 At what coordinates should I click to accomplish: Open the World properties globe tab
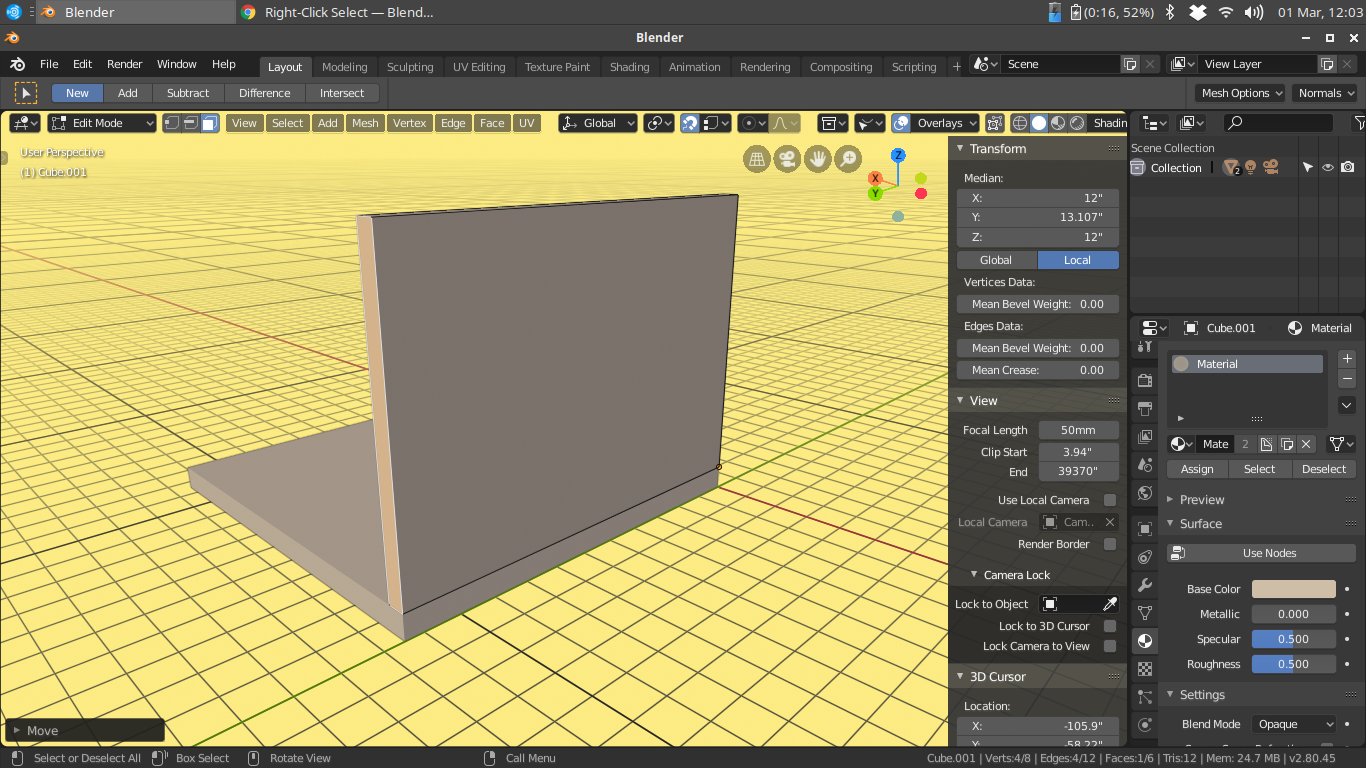[x=1145, y=493]
